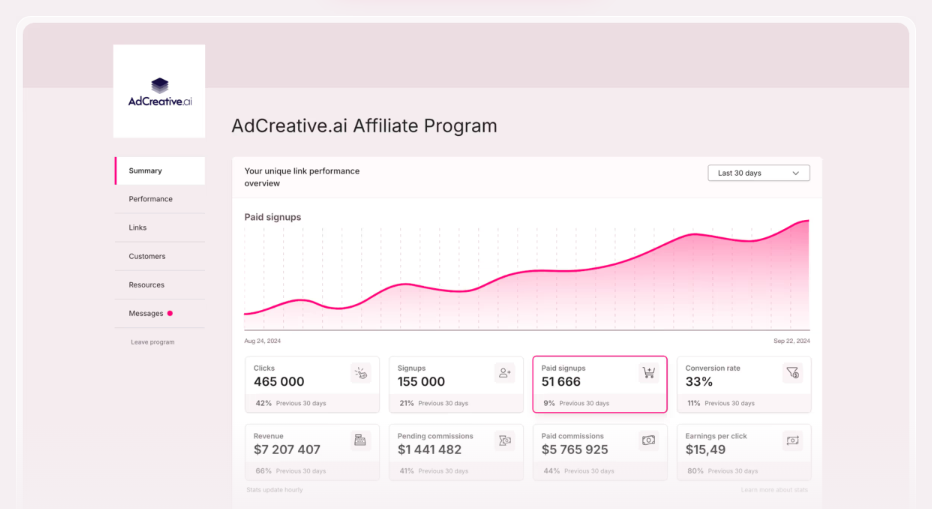Image resolution: width=932 pixels, height=509 pixels.
Task: Select the Paid commissions $5 765 925 card
Action: point(600,452)
